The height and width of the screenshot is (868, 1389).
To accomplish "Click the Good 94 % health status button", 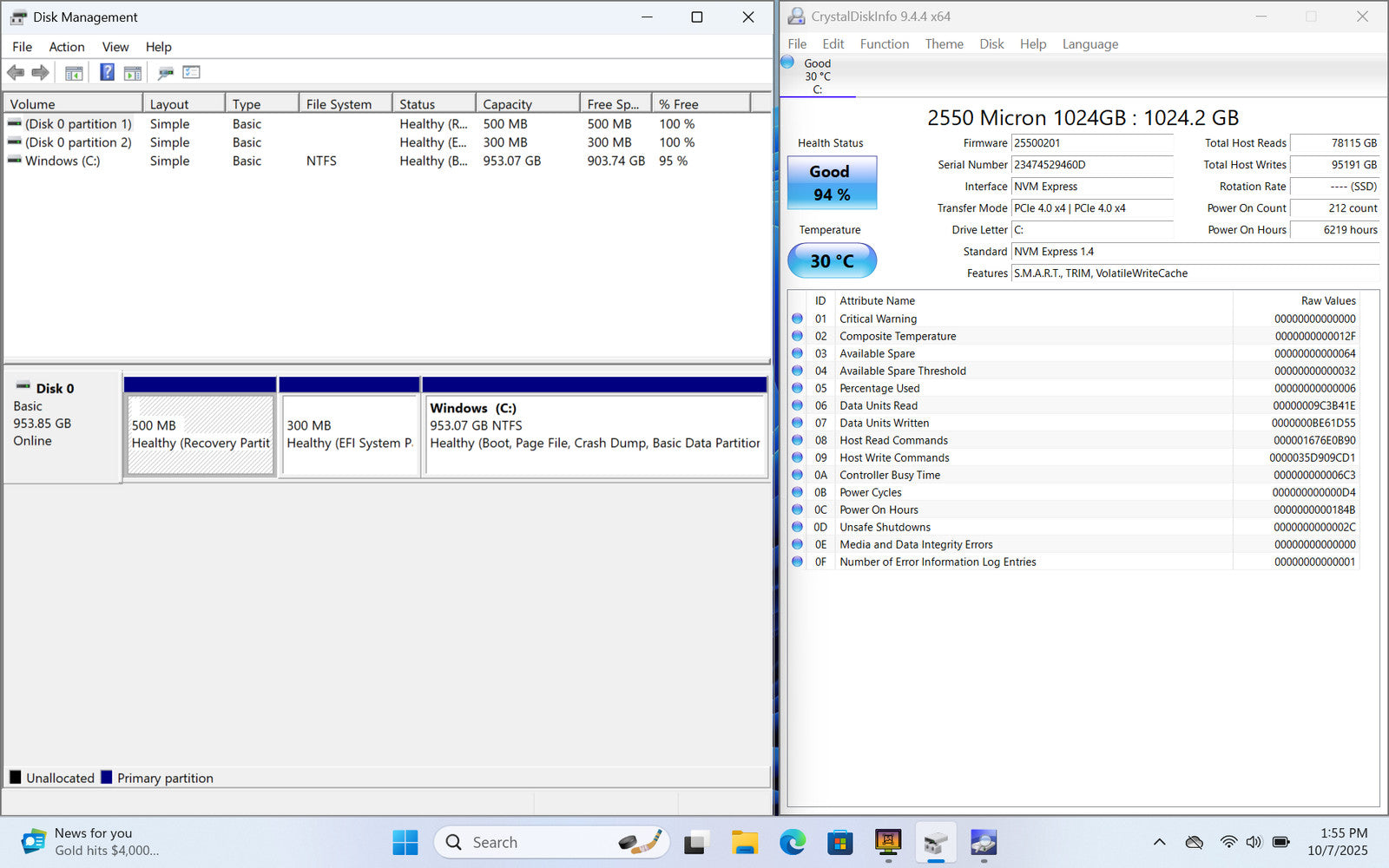I will [832, 183].
